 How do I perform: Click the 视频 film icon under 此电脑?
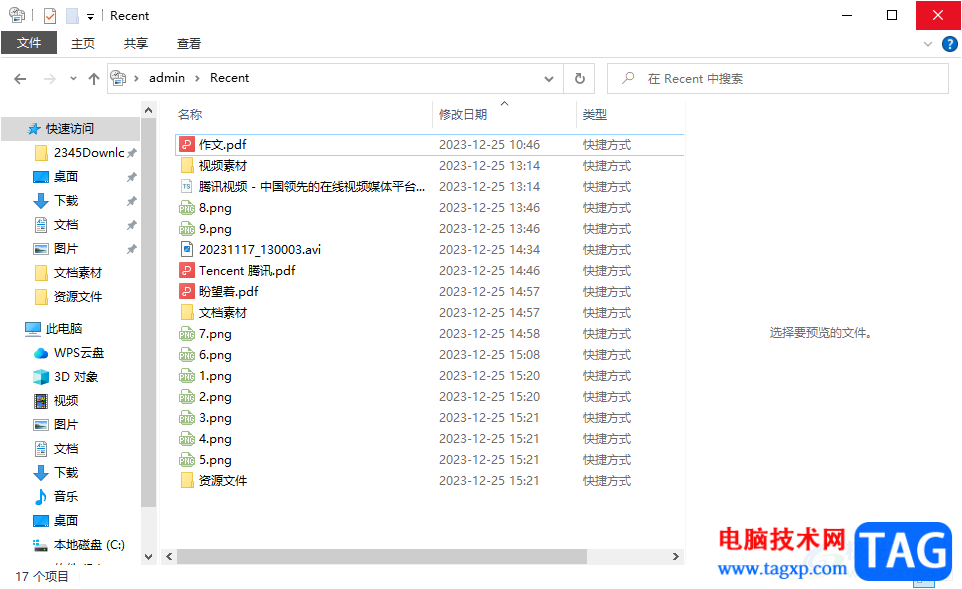coord(40,401)
